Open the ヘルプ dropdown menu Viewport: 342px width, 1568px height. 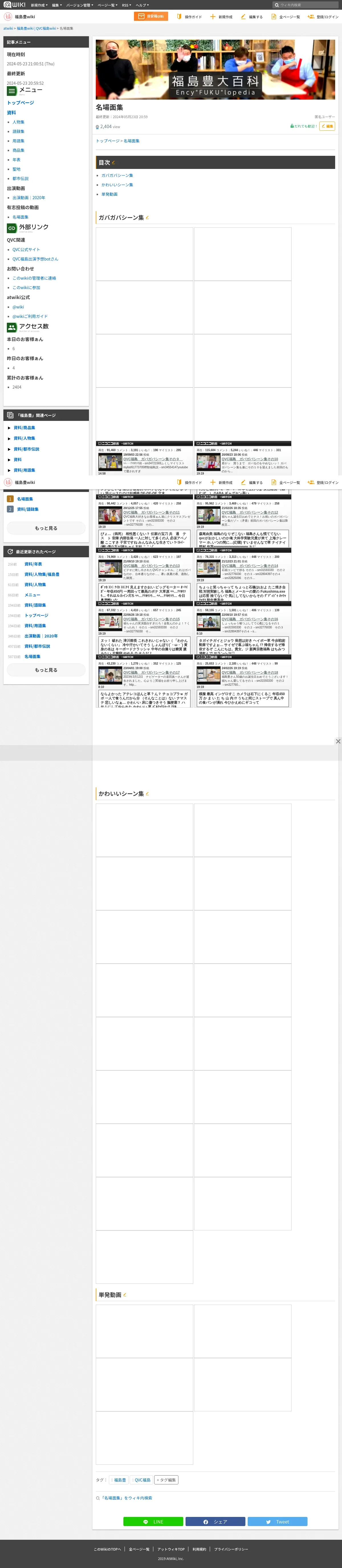point(142,5)
